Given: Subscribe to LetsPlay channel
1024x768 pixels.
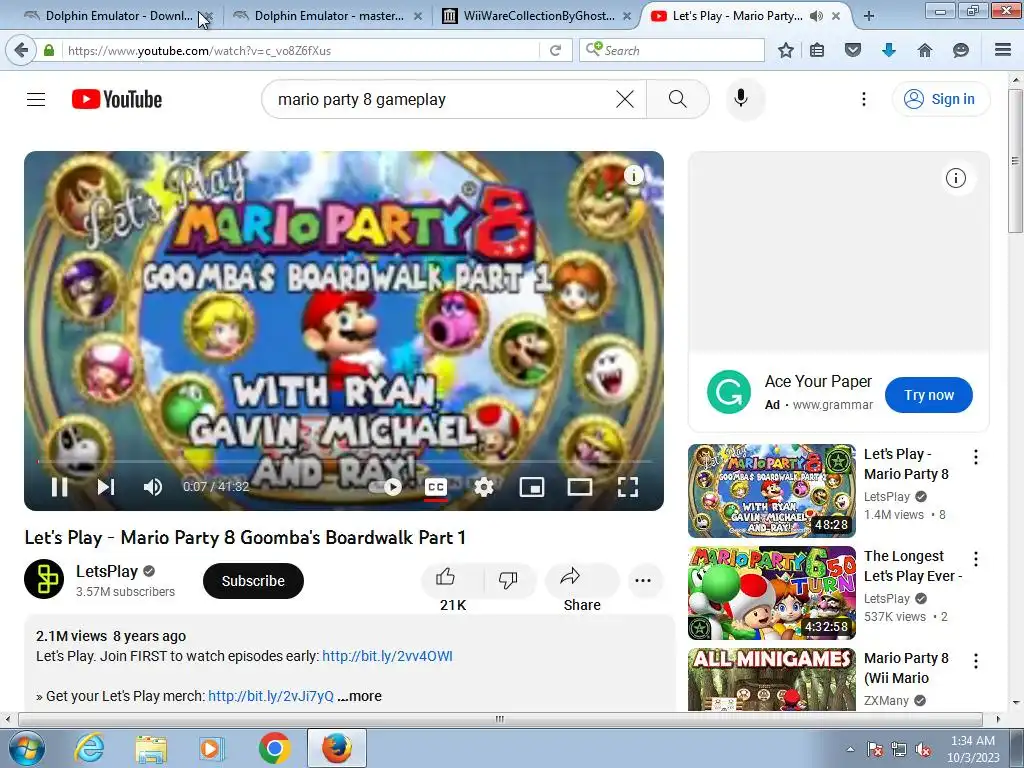Looking at the screenshot, I should point(253,581).
